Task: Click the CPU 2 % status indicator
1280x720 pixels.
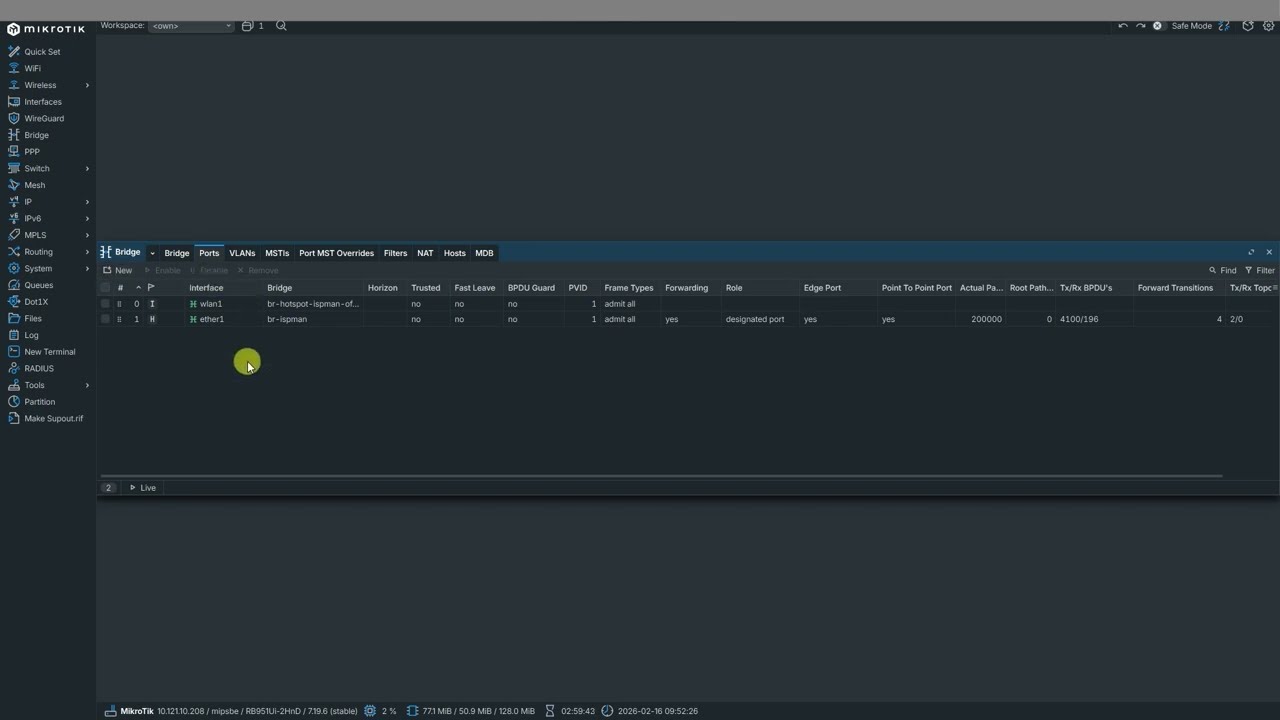Action: point(380,711)
